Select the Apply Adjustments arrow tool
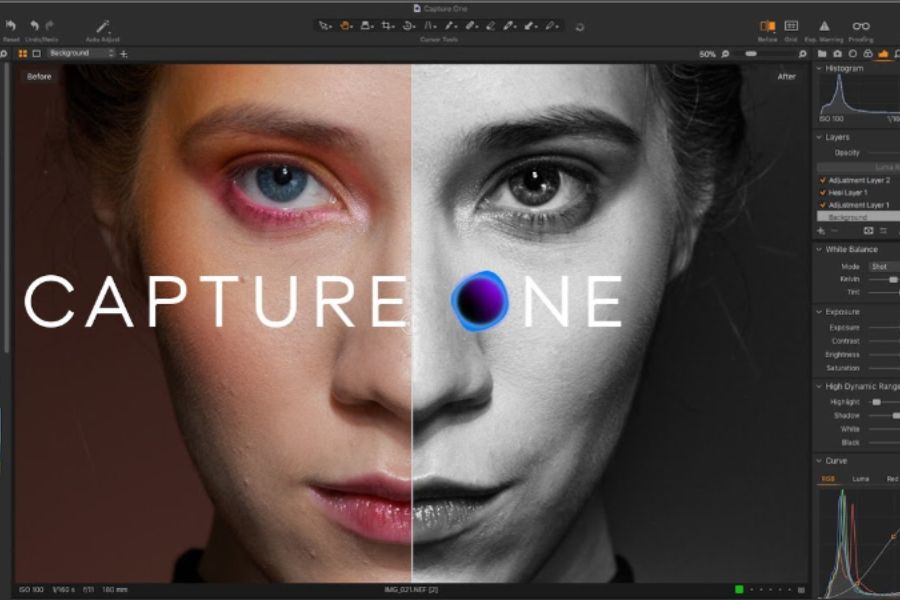The height and width of the screenshot is (600, 900). click(x=530, y=26)
